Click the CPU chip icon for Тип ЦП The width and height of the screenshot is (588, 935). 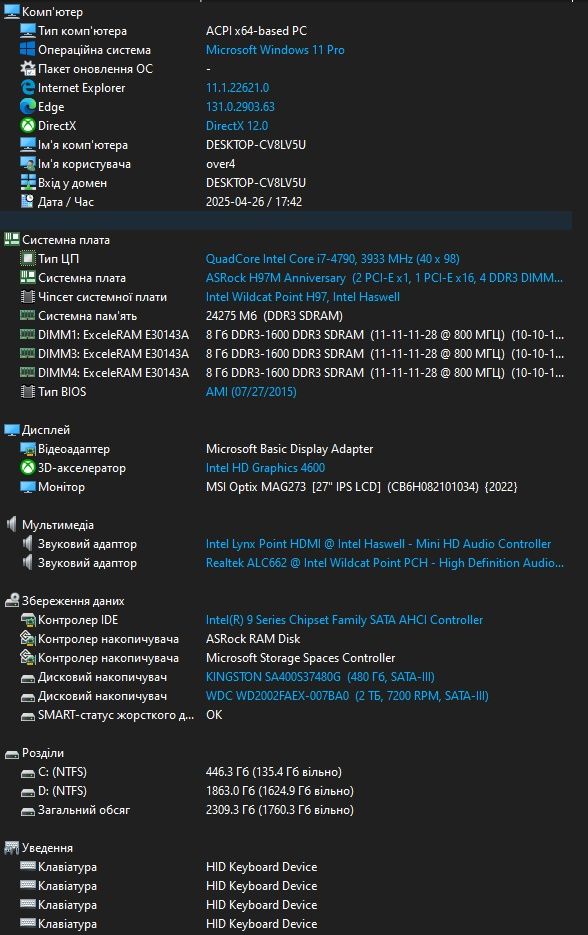27,259
